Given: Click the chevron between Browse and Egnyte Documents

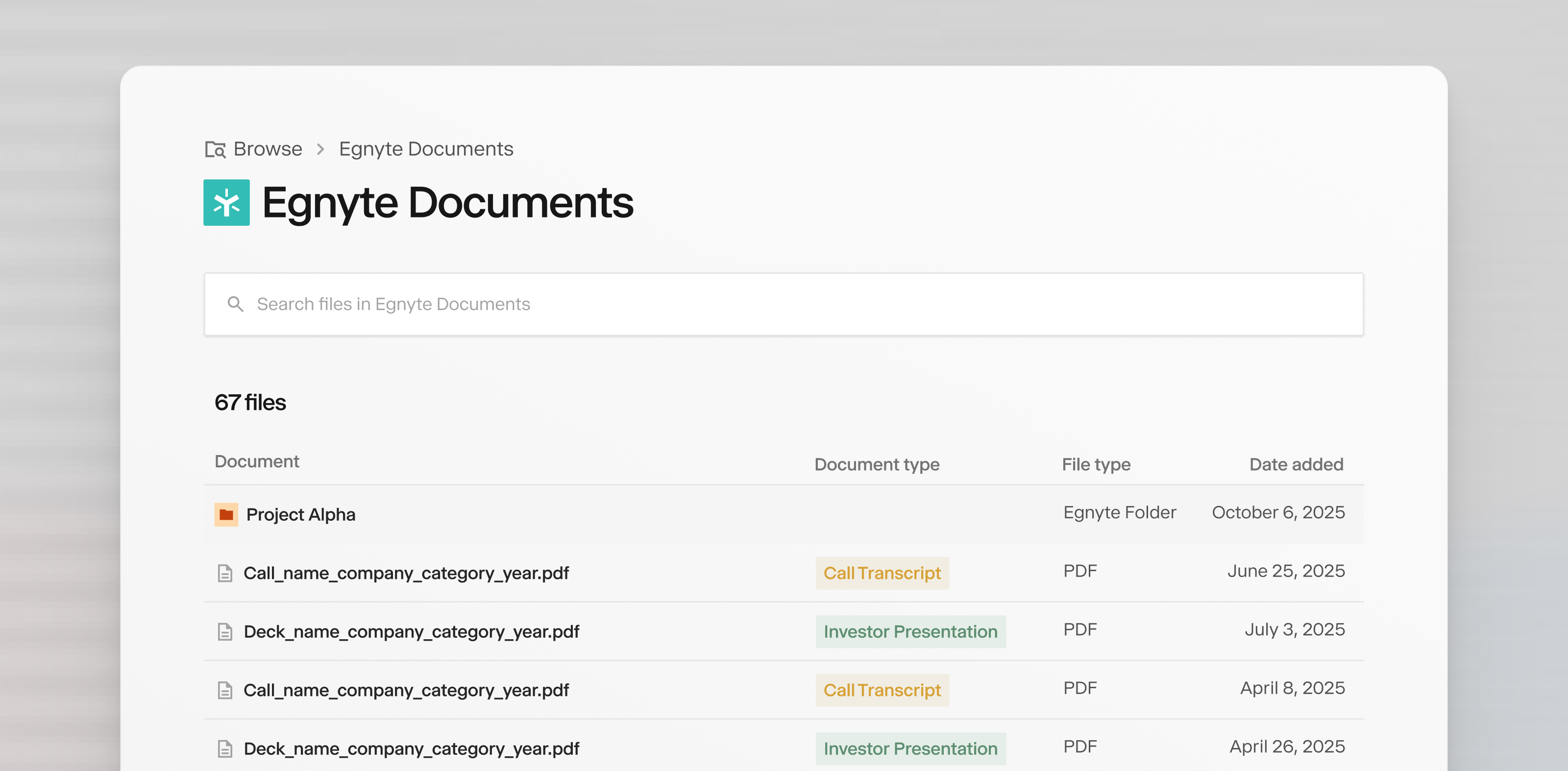Looking at the screenshot, I should [319, 149].
